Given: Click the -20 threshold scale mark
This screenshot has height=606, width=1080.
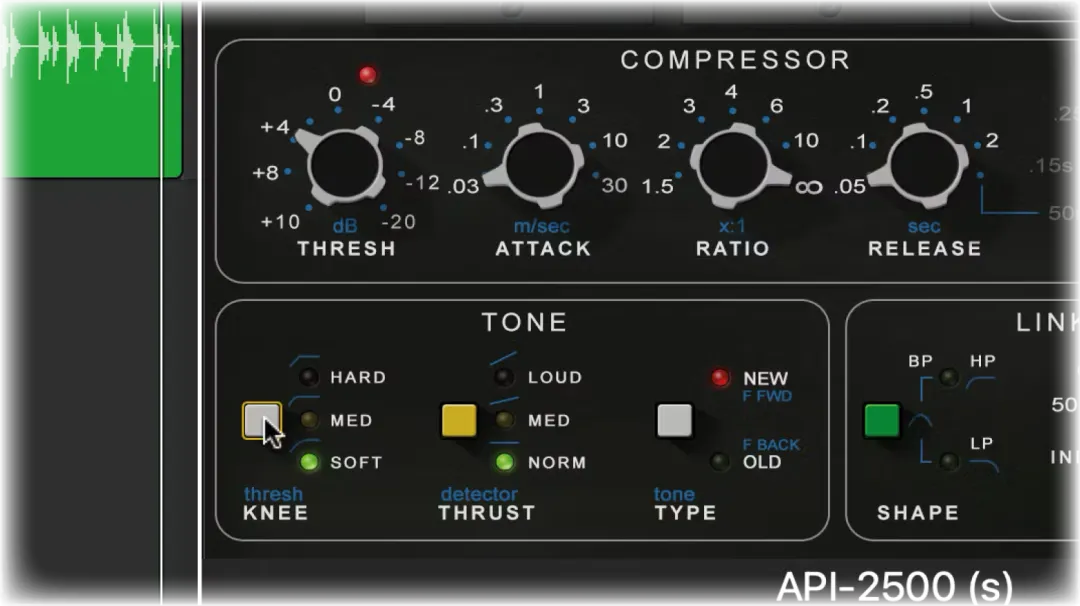Looking at the screenshot, I should coord(399,222).
